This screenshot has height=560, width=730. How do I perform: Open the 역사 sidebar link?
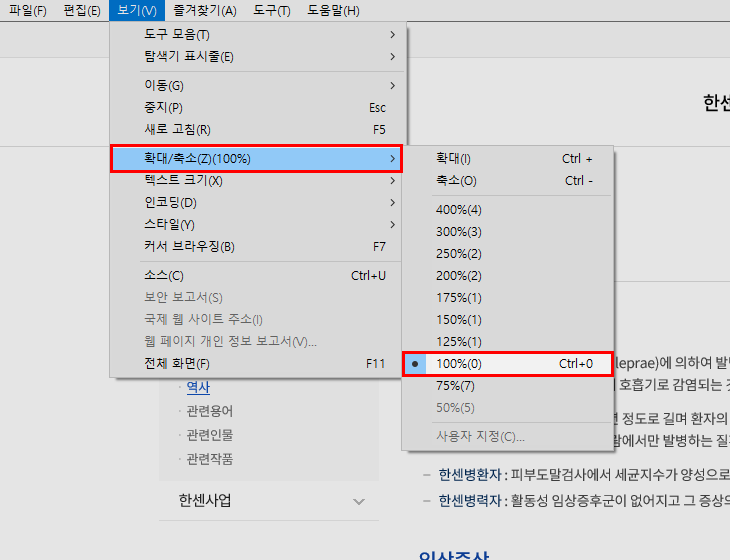point(198,387)
